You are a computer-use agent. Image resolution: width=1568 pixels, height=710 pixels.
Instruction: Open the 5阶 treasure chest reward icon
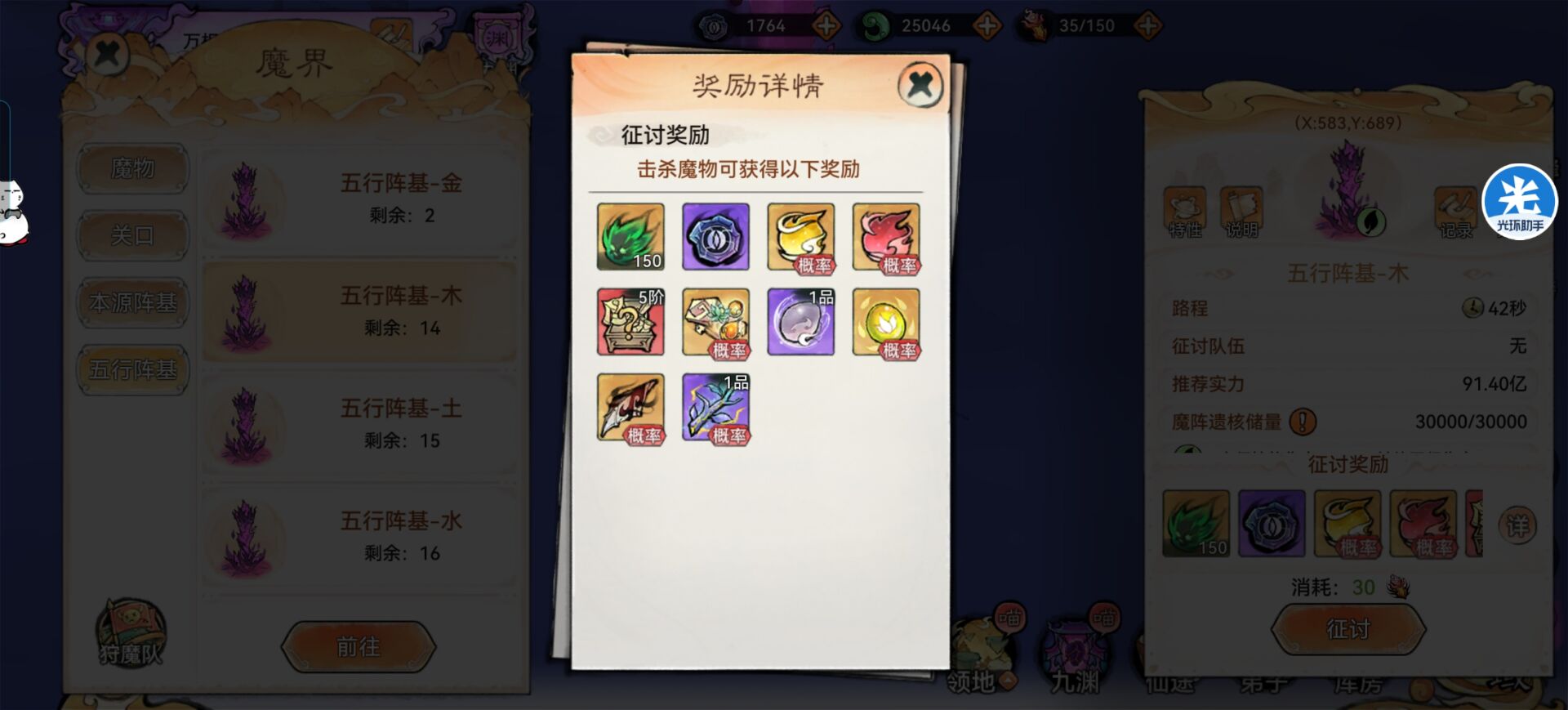point(630,322)
